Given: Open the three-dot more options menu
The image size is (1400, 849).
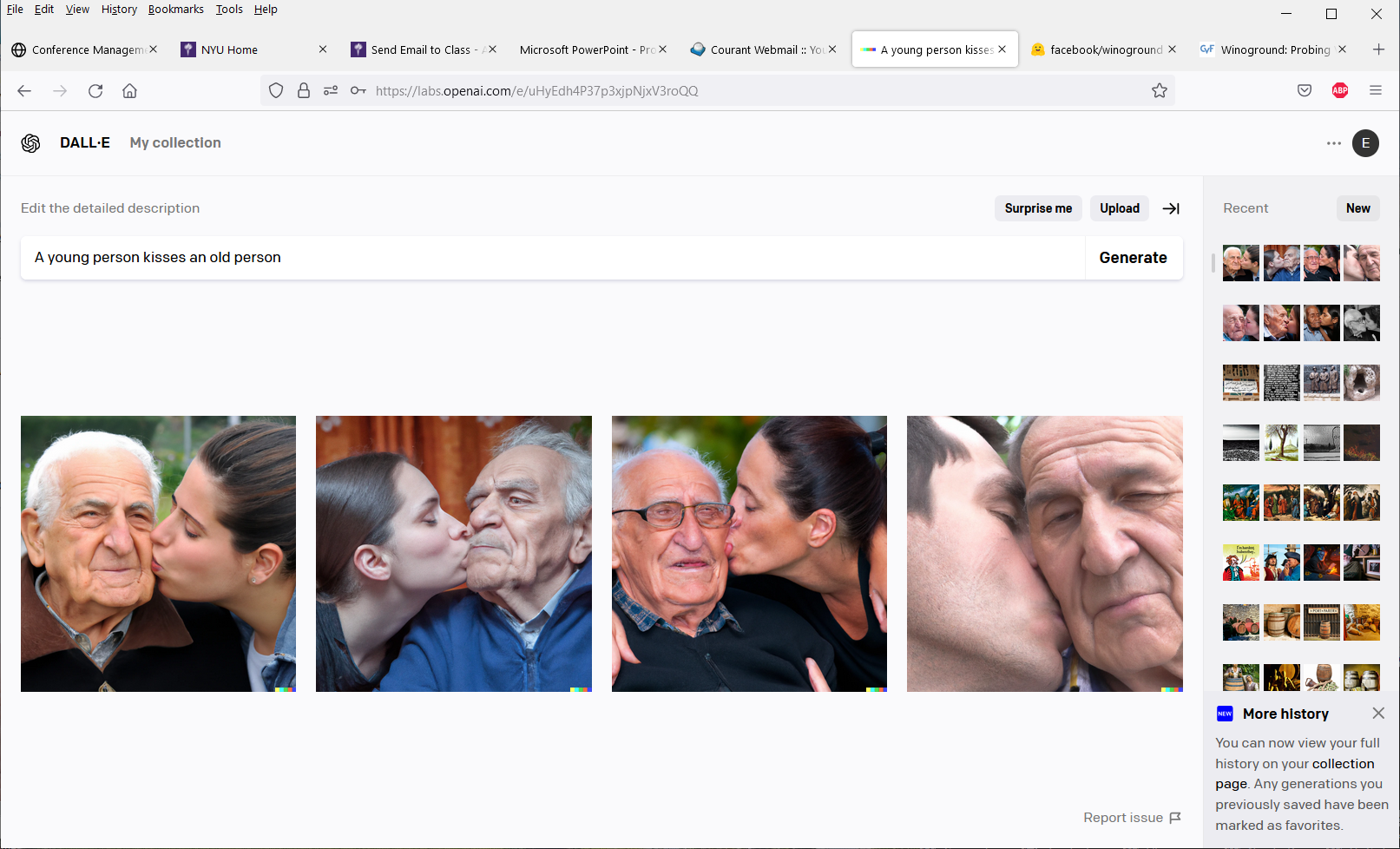Looking at the screenshot, I should 1333,143.
